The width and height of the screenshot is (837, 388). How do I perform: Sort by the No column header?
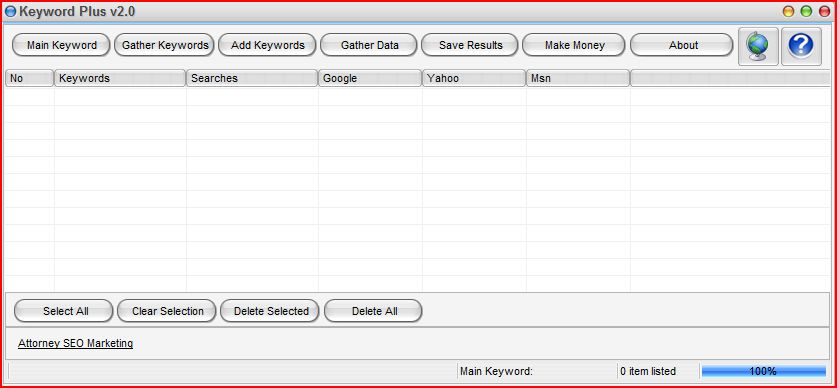click(29, 78)
